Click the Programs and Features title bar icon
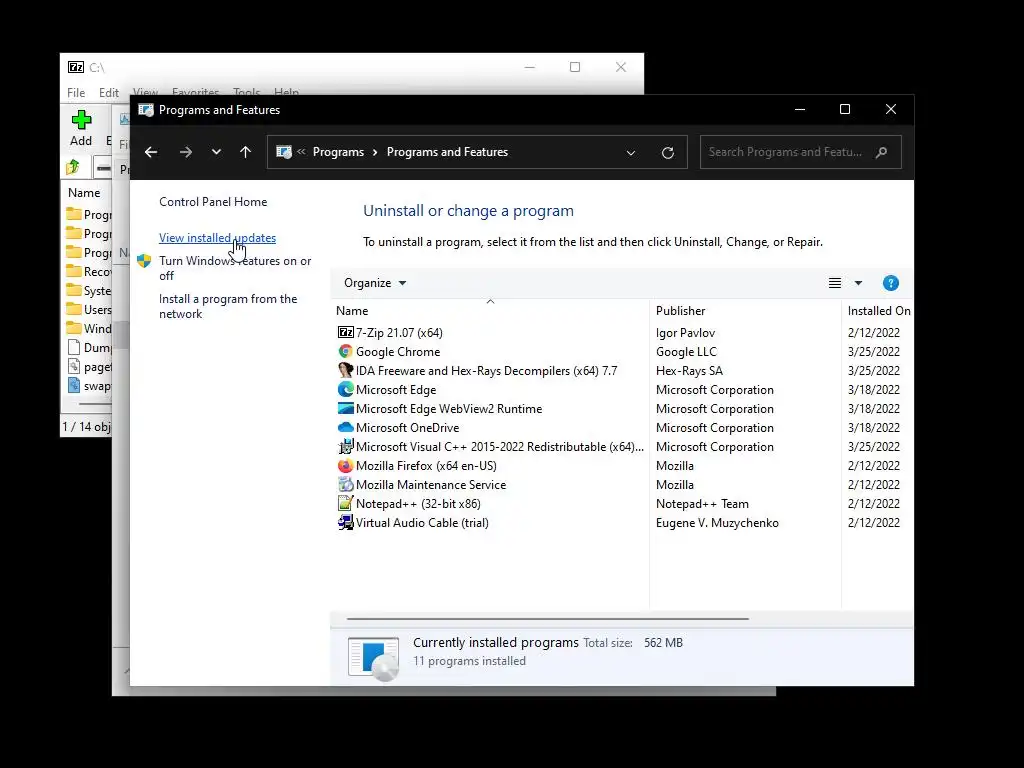This screenshot has width=1024, height=768. (145, 110)
